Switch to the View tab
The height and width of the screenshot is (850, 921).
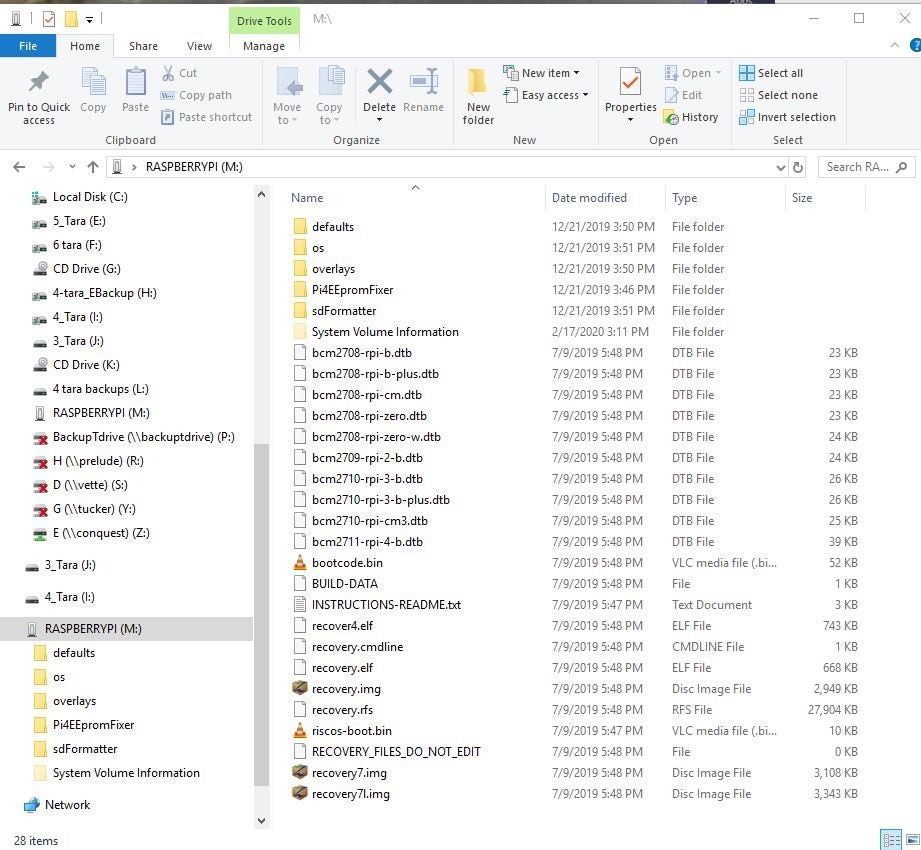199,46
